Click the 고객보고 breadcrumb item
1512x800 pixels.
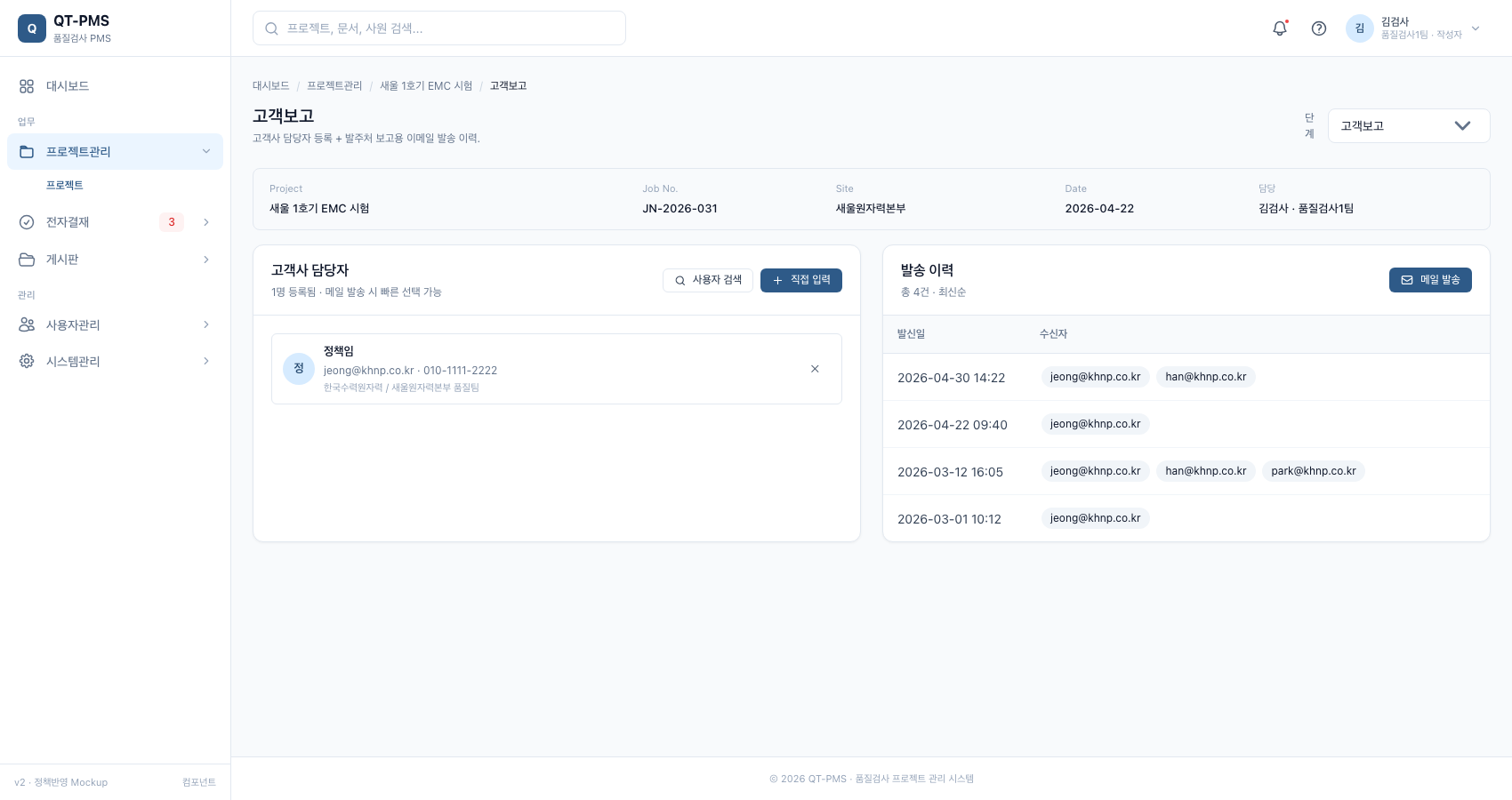pyautogui.click(x=509, y=86)
